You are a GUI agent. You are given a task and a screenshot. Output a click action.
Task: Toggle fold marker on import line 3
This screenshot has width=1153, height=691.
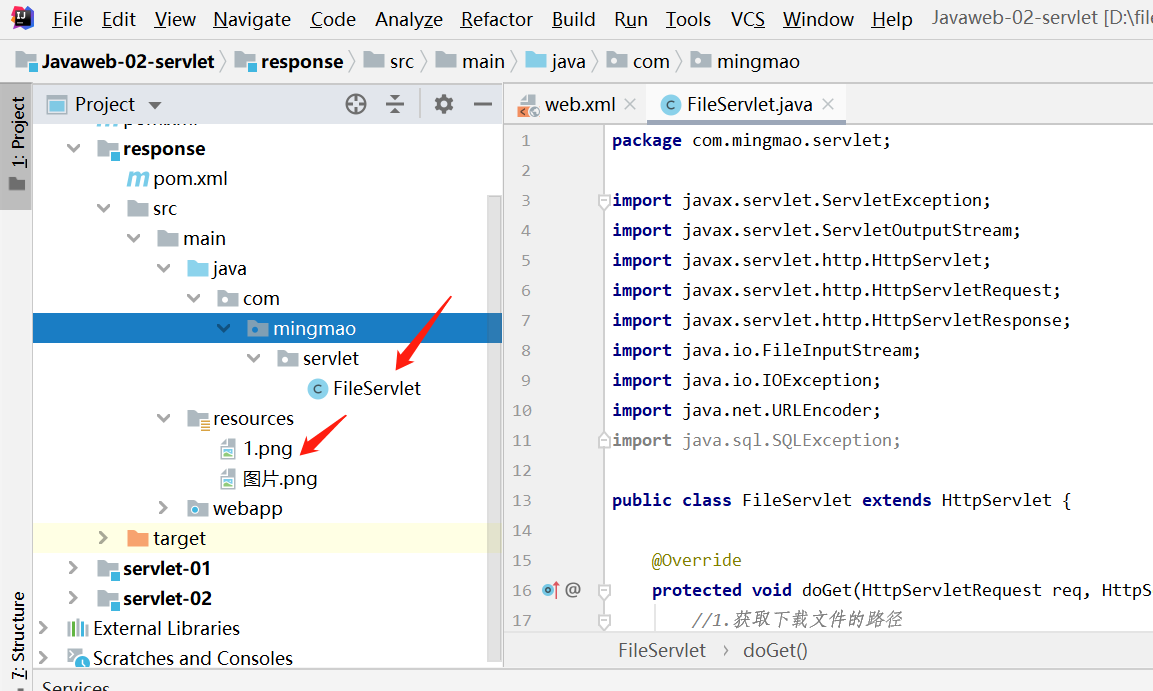[604, 201]
